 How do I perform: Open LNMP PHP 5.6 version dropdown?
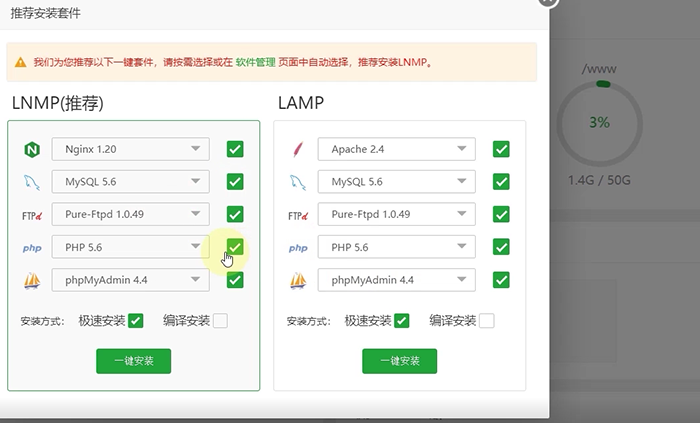tap(130, 247)
